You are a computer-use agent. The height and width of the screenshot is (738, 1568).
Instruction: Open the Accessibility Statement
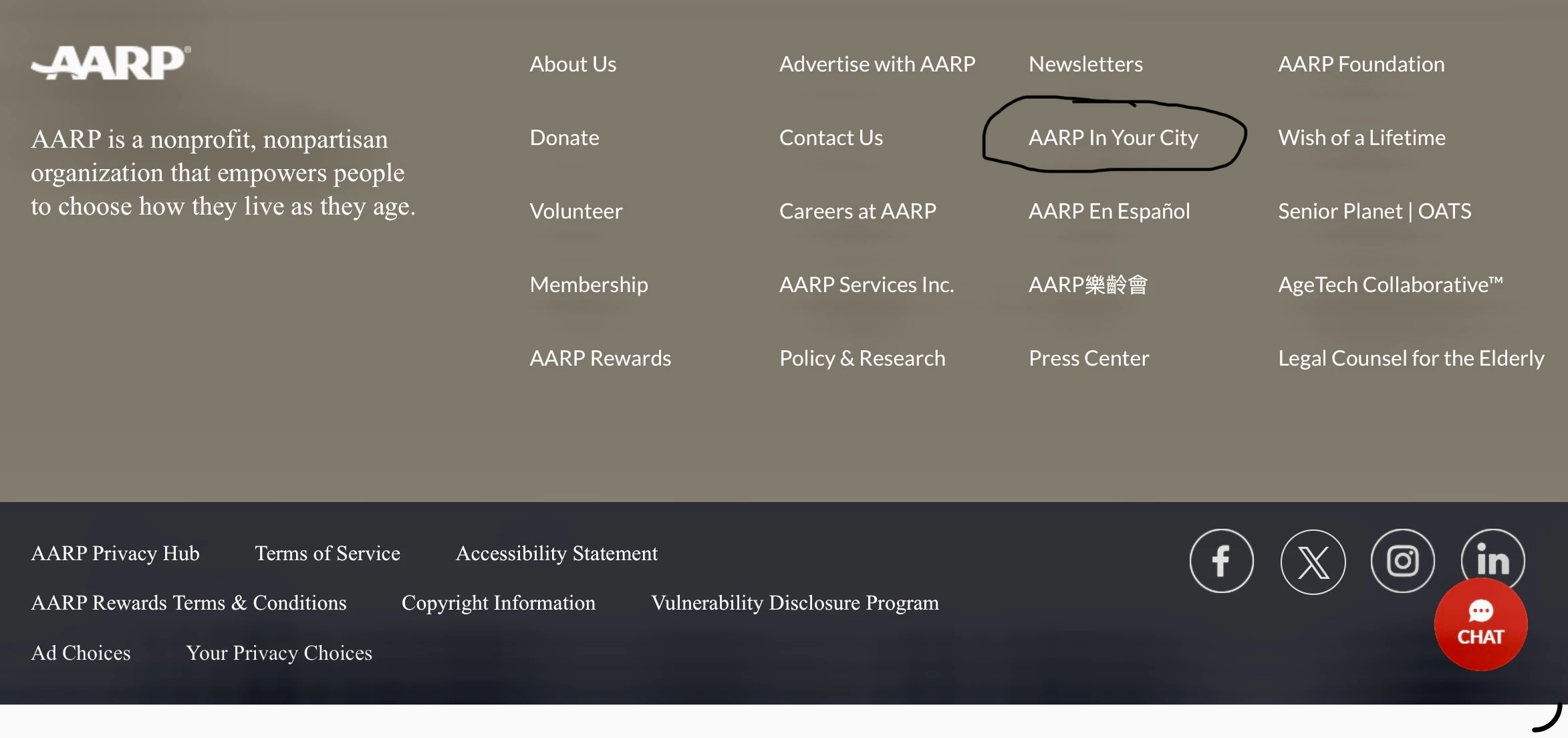point(557,553)
